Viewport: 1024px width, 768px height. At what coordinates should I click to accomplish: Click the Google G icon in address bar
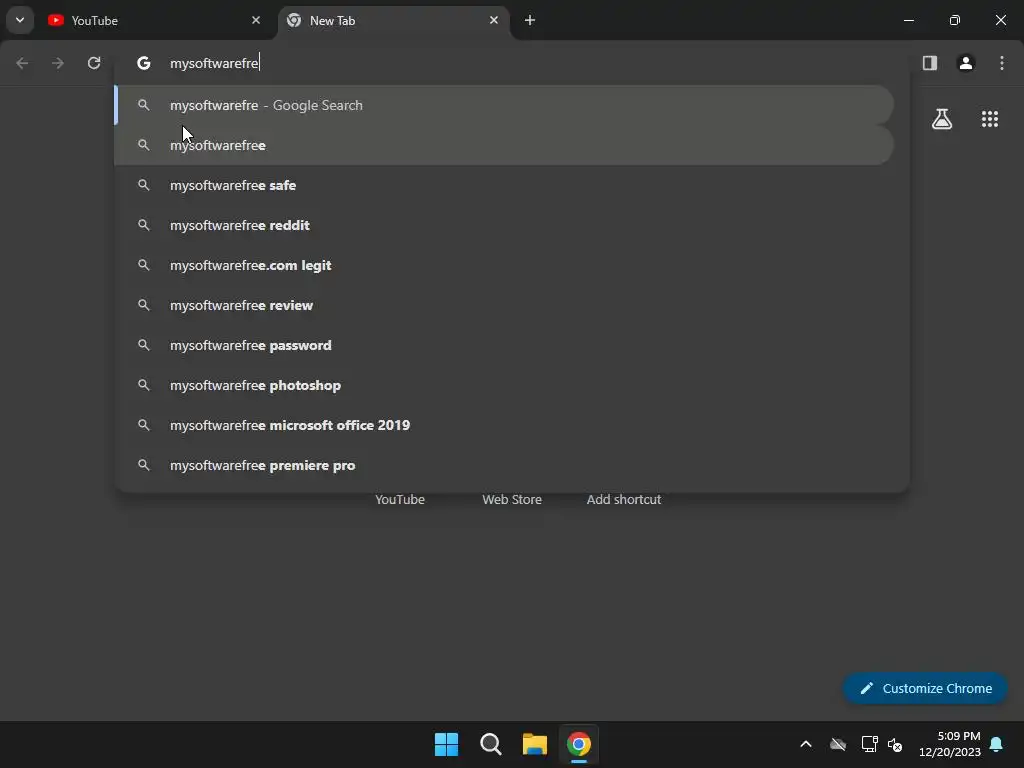[x=144, y=63]
